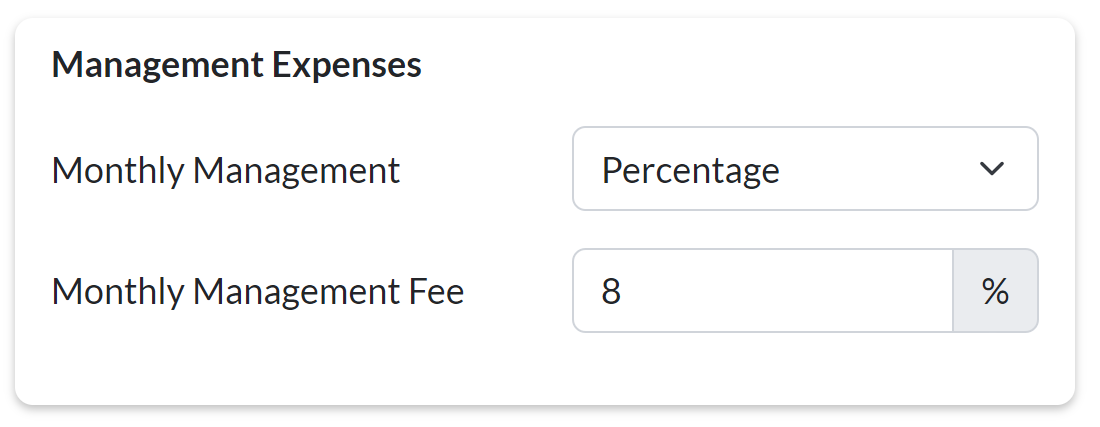This screenshot has height=427, width=1100.
Task: Click empty space inside fee input
Action: pos(800,291)
